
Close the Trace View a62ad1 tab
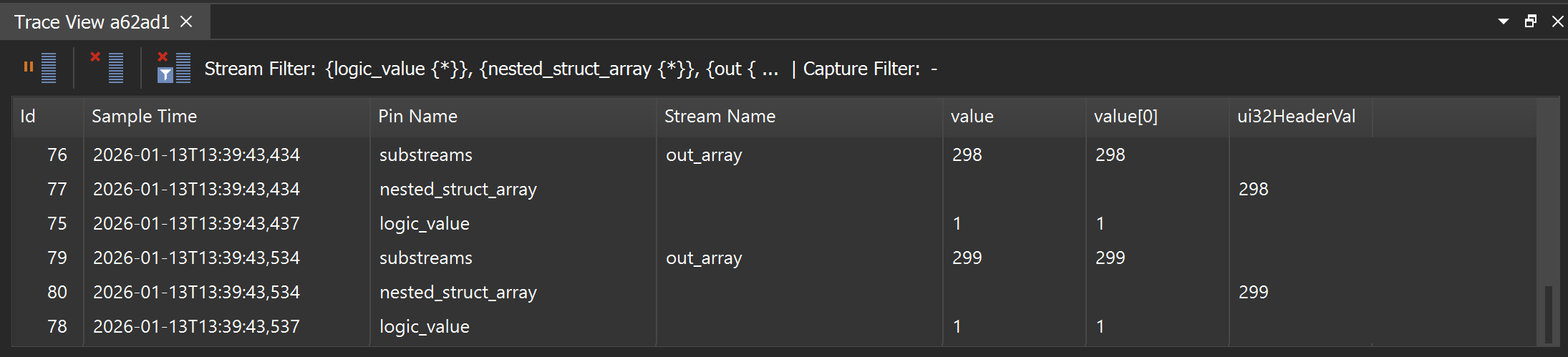click(x=186, y=22)
